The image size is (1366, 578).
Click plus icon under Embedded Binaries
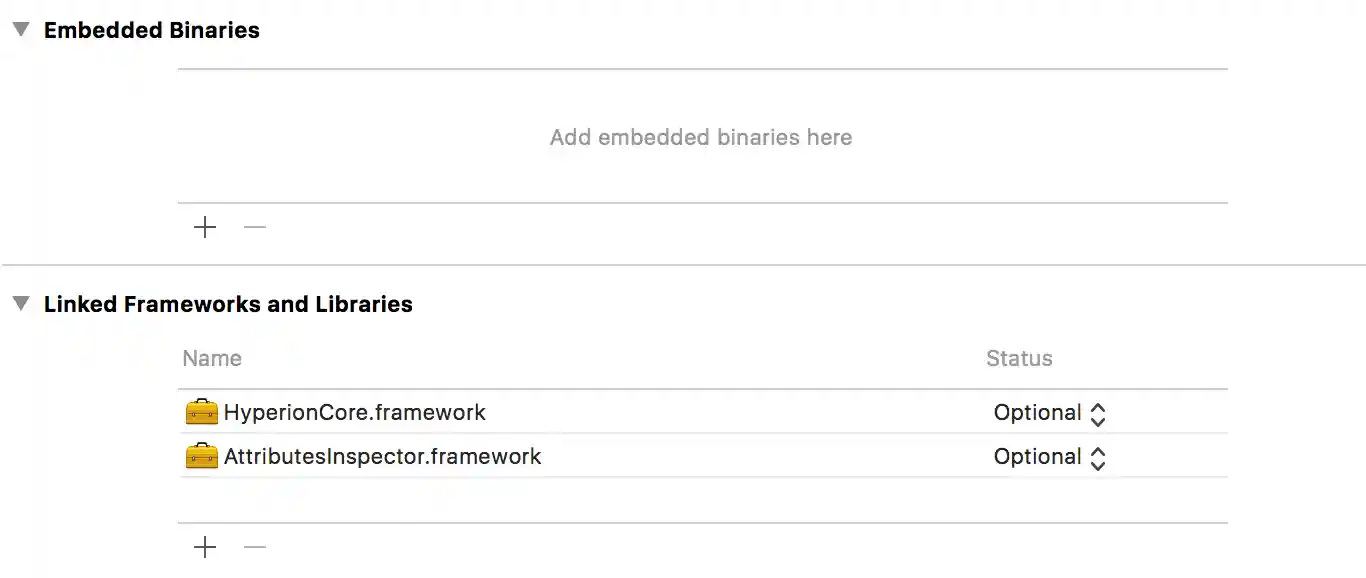pos(204,227)
